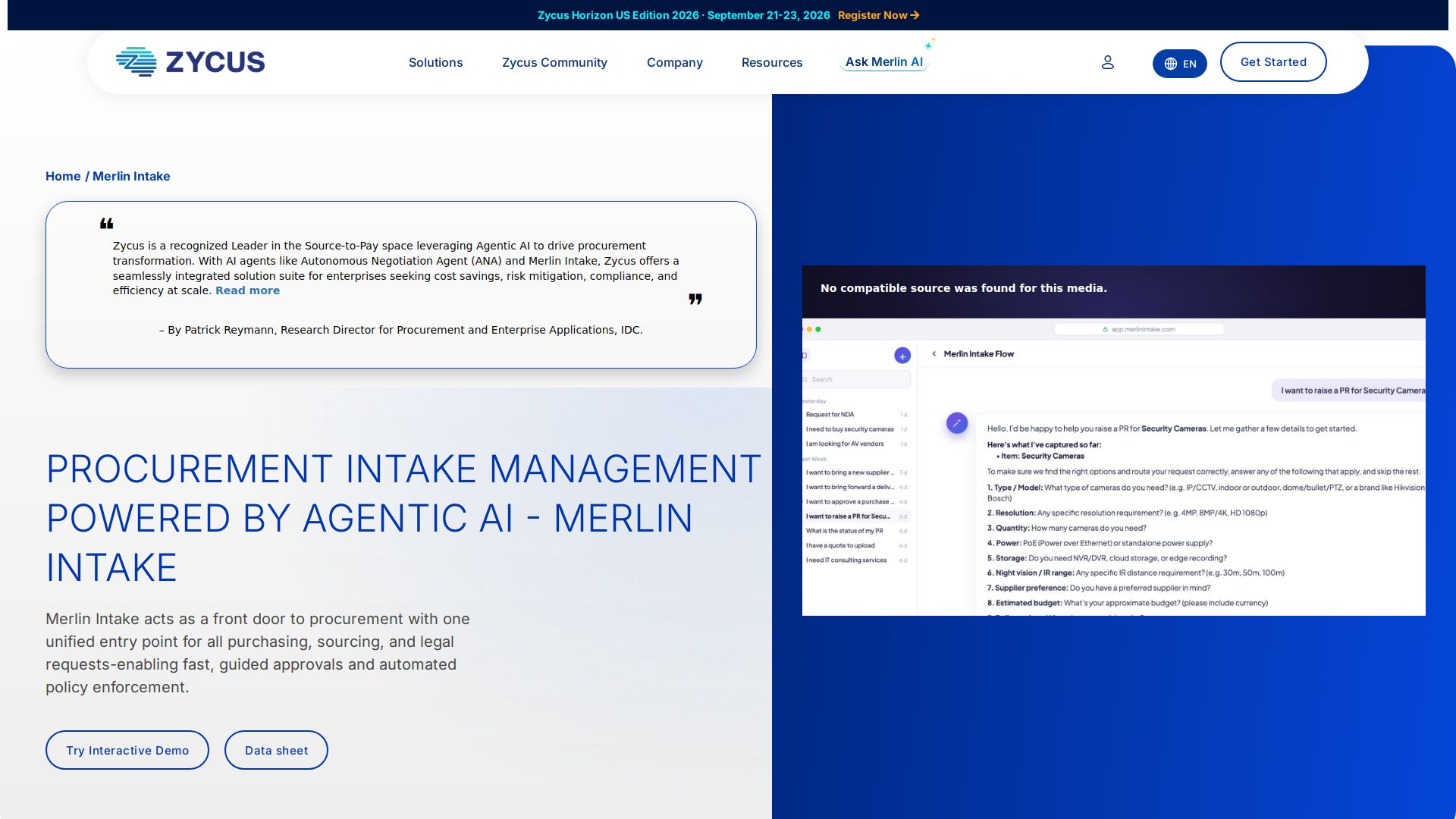Open the Resources menu
The width and height of the screenshot is (1456, 819).
point(772,62)
